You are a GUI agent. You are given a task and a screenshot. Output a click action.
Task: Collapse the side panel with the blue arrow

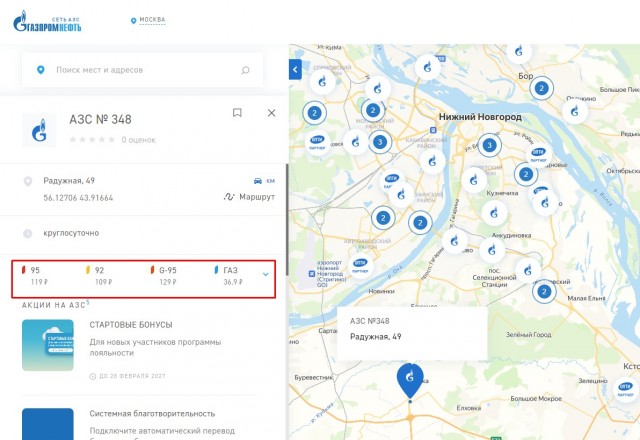pyautogui.click(x=295, y=69)
